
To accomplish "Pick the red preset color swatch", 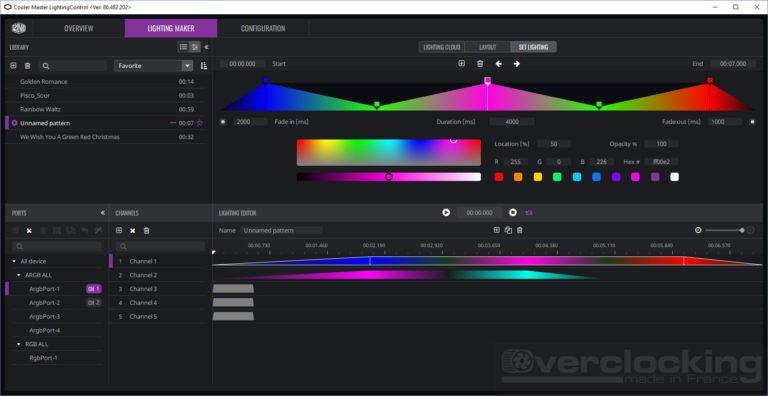I will (499, 177).
